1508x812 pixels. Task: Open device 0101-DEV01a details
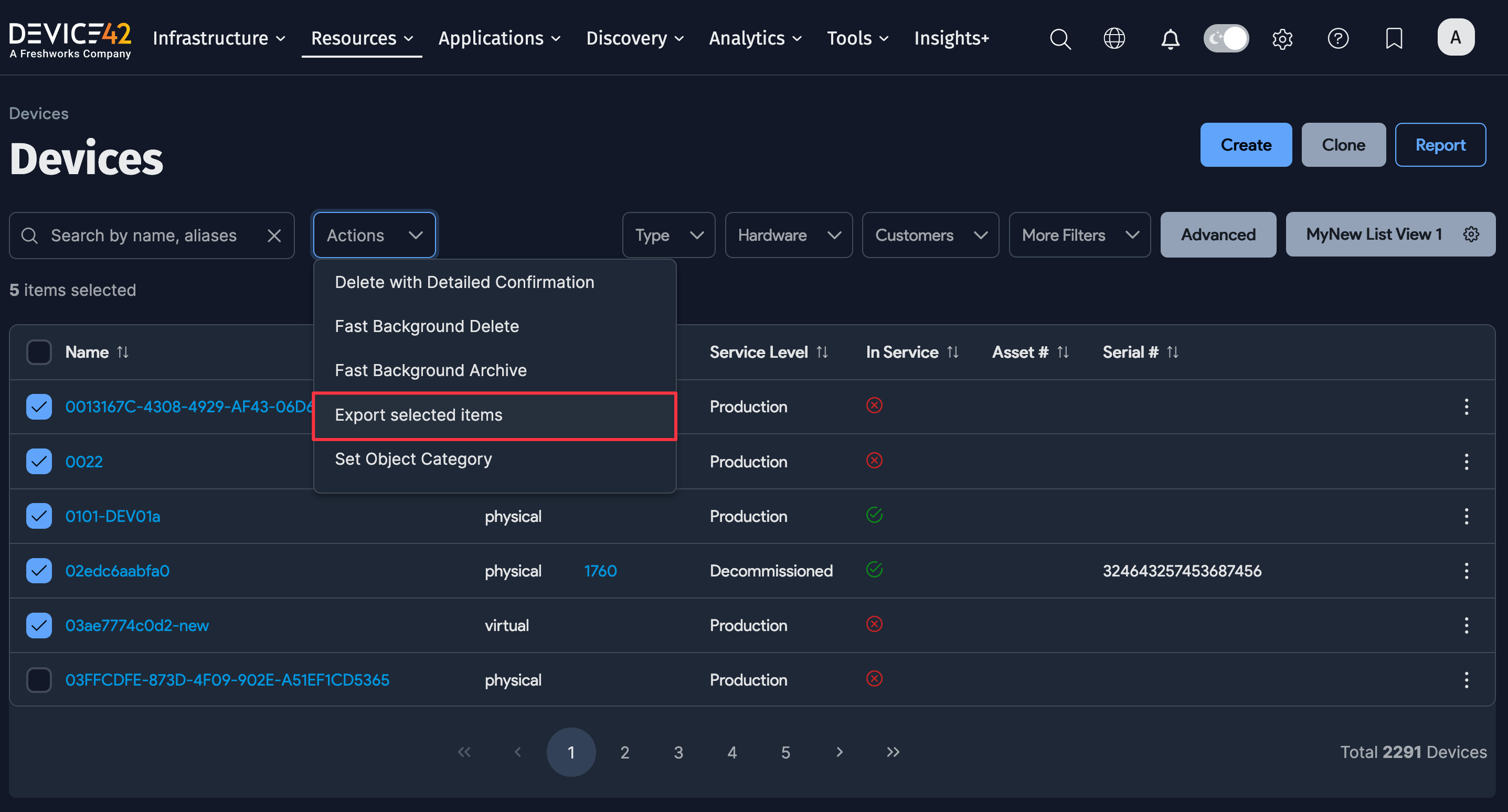click(112, 516)
